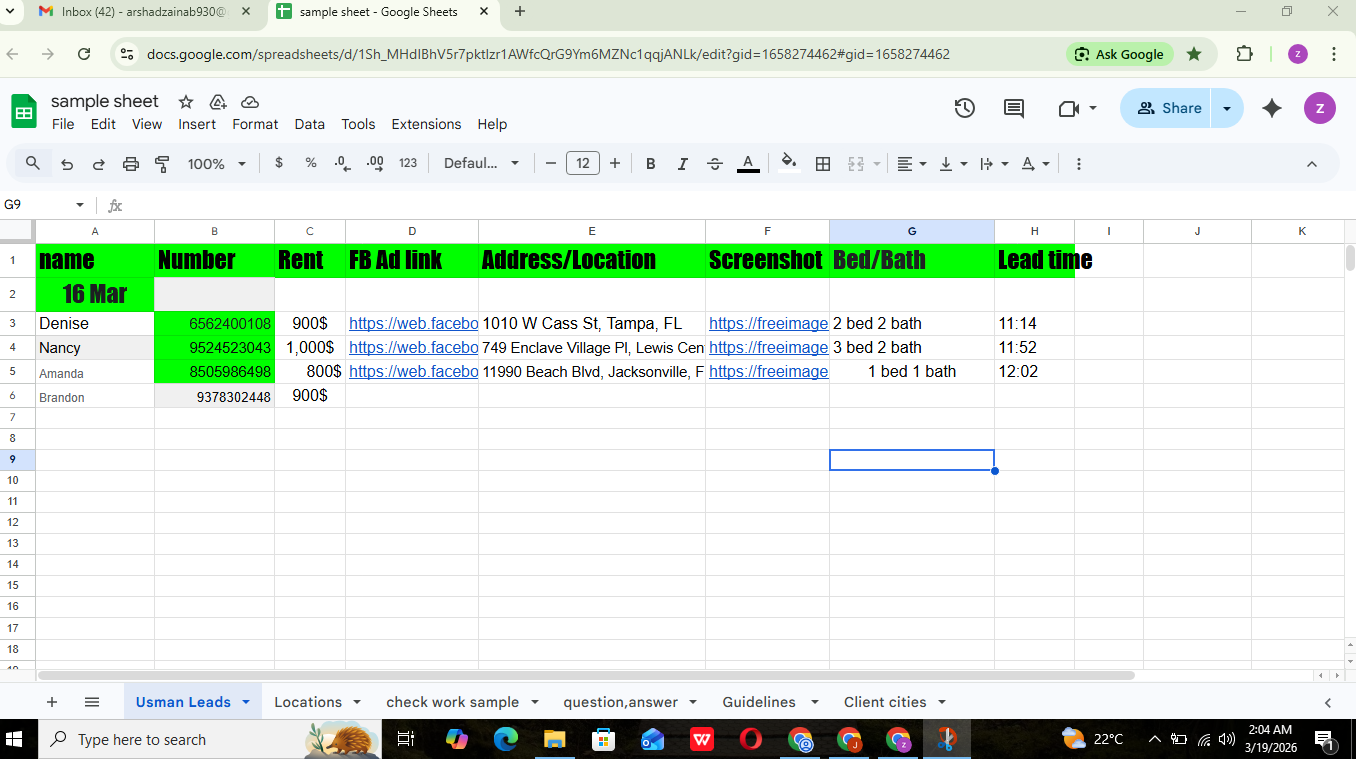Screen dimensions: 1356x759
Task: Open the File menu
Action: coord(63,124)
